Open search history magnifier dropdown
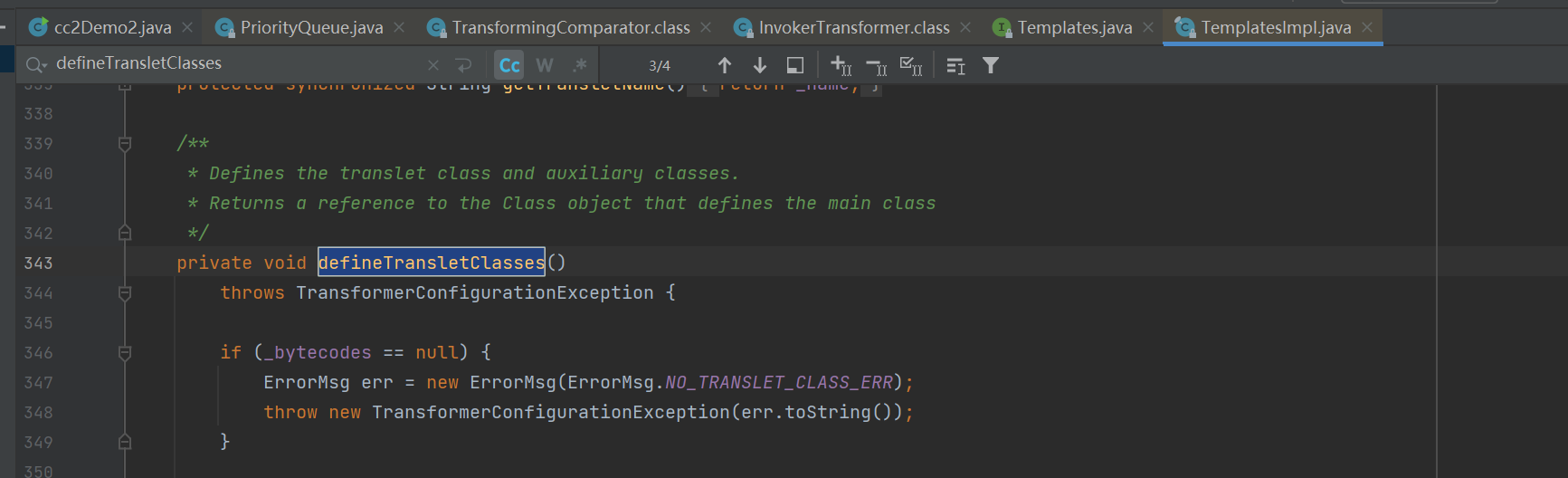Image resolution: width=1568 pixels, height=478 pixels. (x=36, y=64)
